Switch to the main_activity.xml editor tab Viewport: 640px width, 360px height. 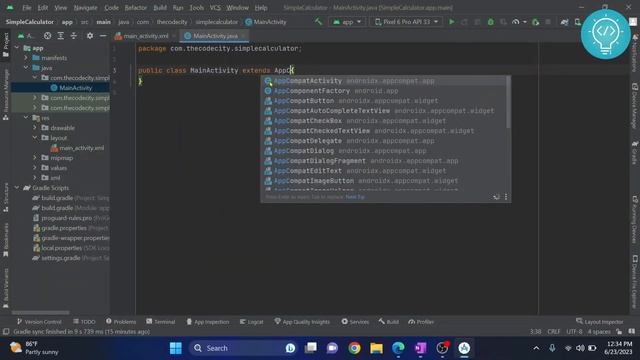[146, 36]
